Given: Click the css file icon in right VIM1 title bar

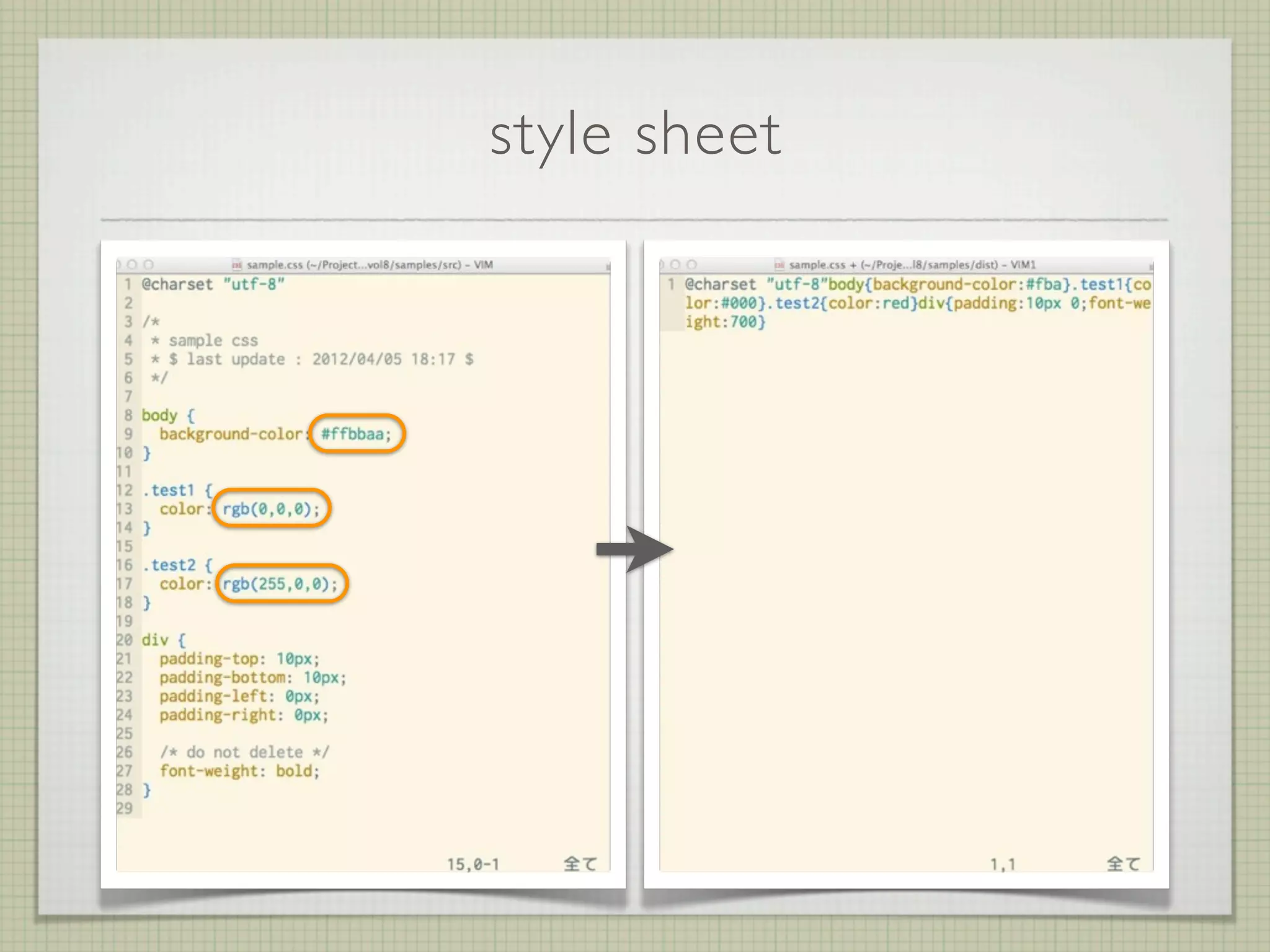Looking at the screenshot, I should coord(779,265).
